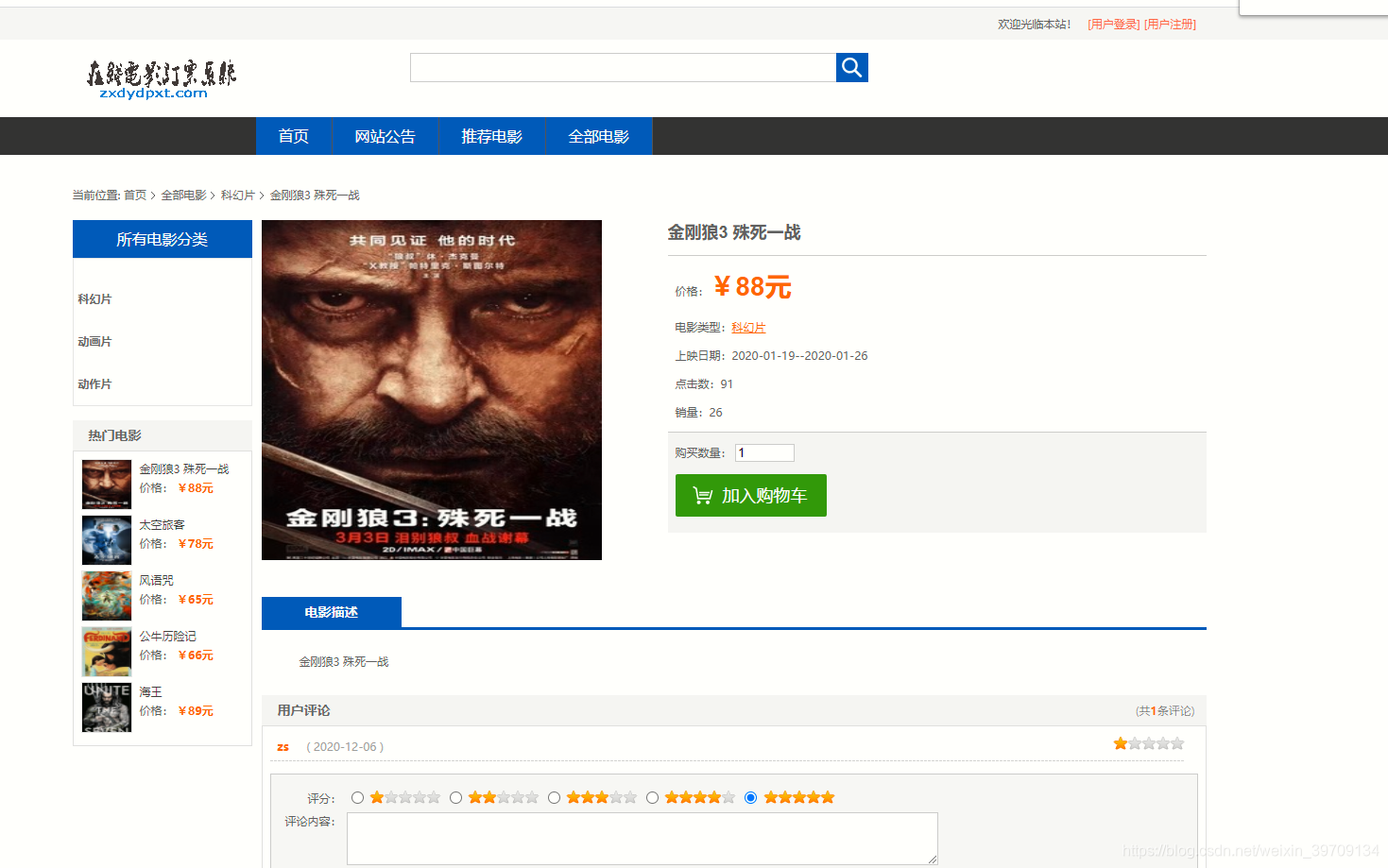Focus the 评论内容 text area
1388x868 pixels.
pos(643,839)
